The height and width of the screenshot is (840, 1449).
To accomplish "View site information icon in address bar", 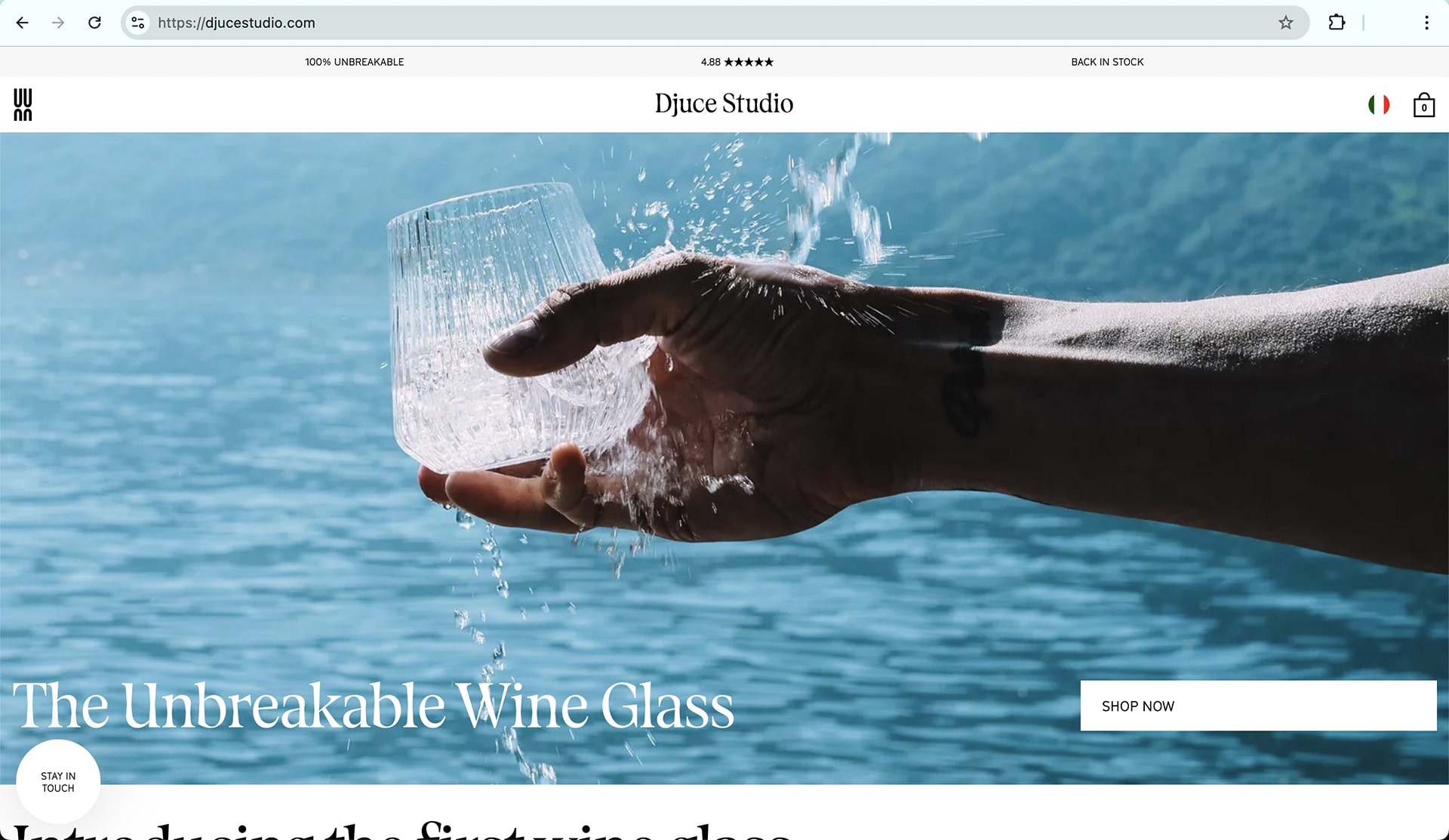I will (x=138, y=23).
